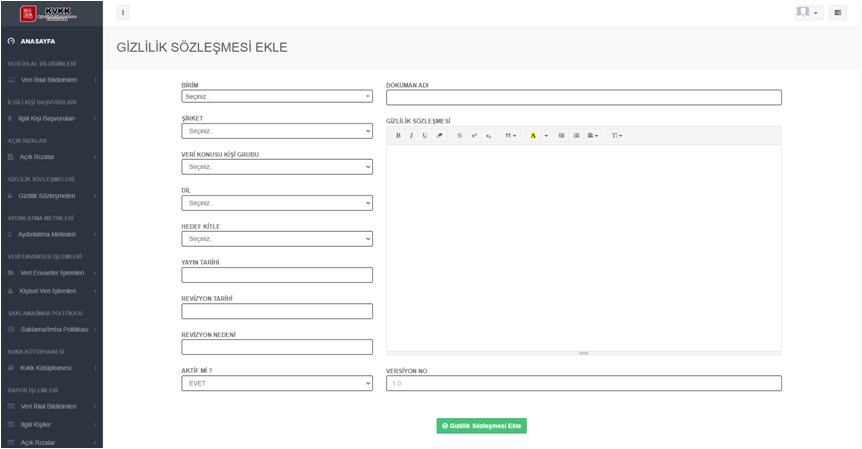Click the eraser clear-formatting icon

tap(439, 135)
